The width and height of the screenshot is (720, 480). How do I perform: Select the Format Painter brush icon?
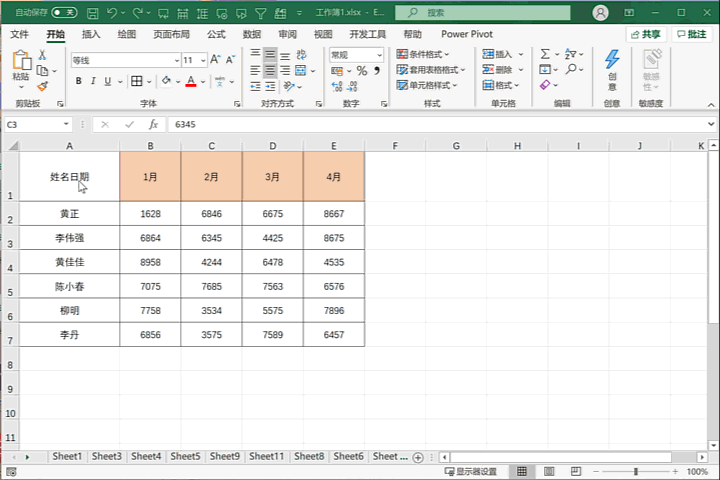(x=42, y=86)
